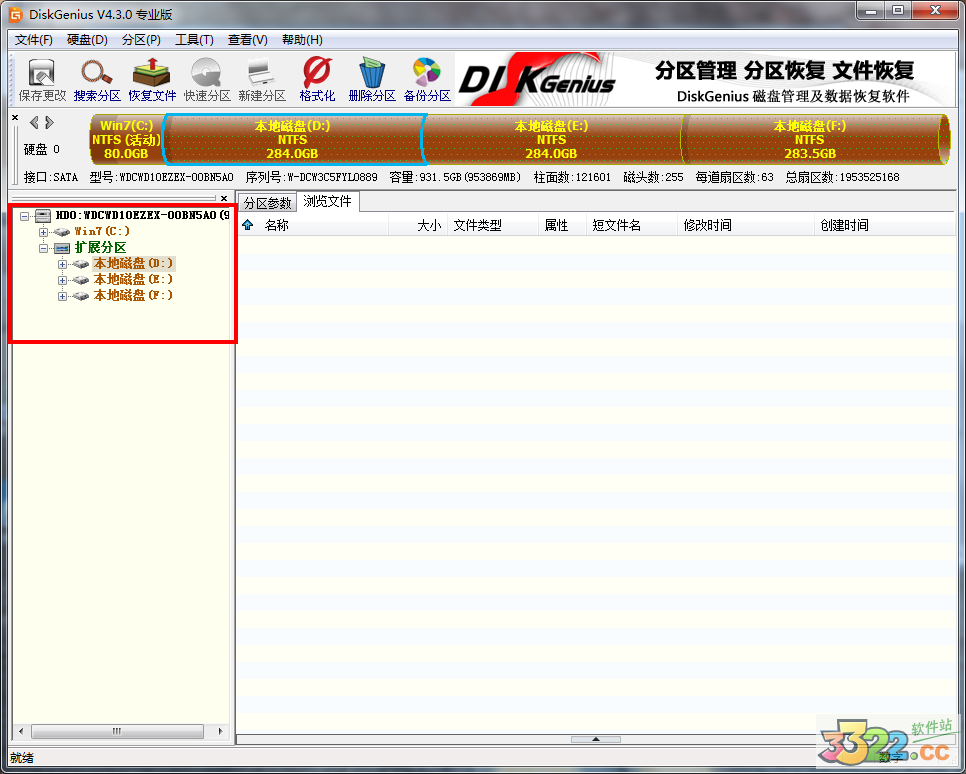Switch to the 浏览文件 tab

(x=328, y=202)
